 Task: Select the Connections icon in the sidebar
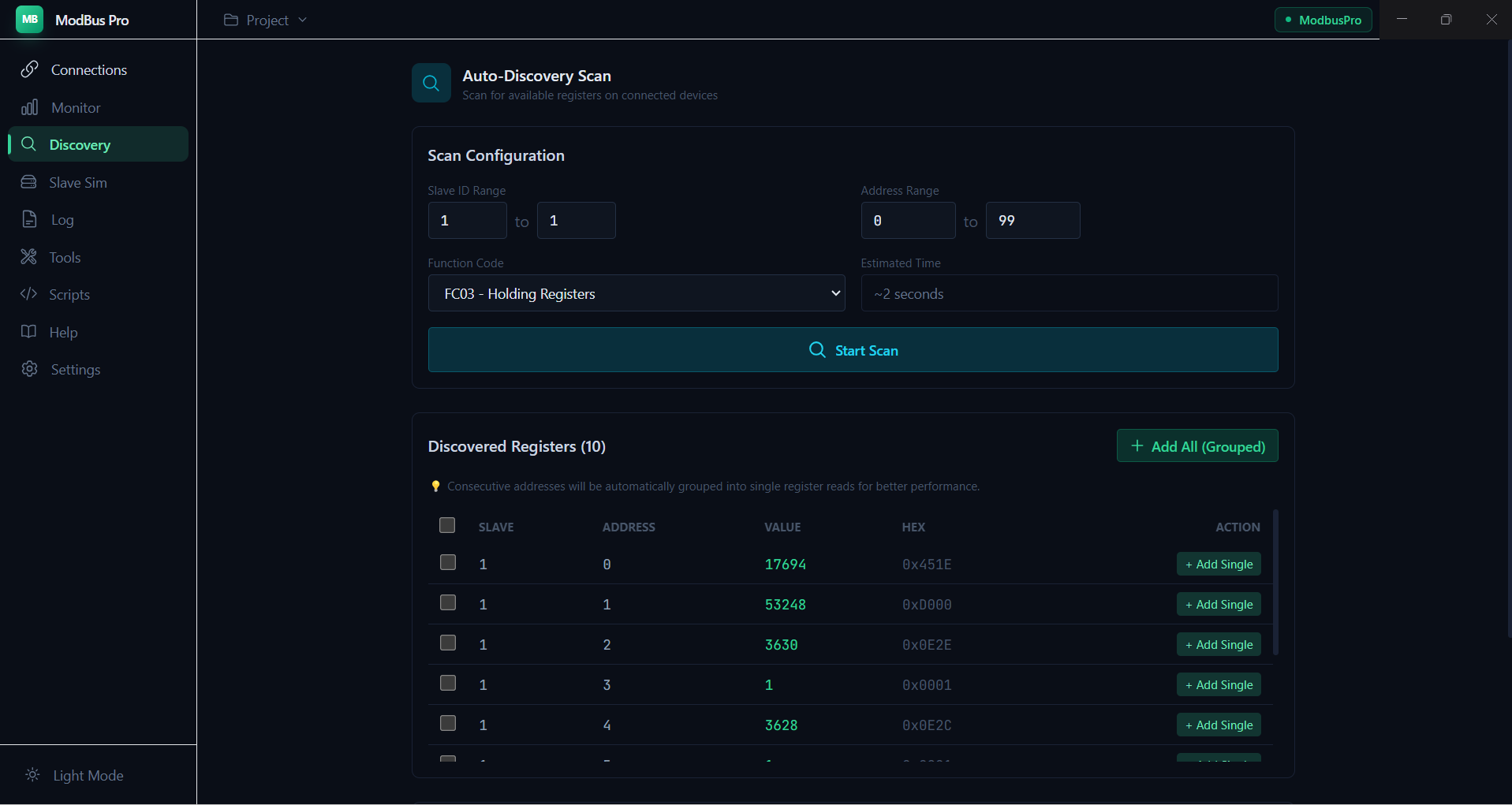[28, 69]
